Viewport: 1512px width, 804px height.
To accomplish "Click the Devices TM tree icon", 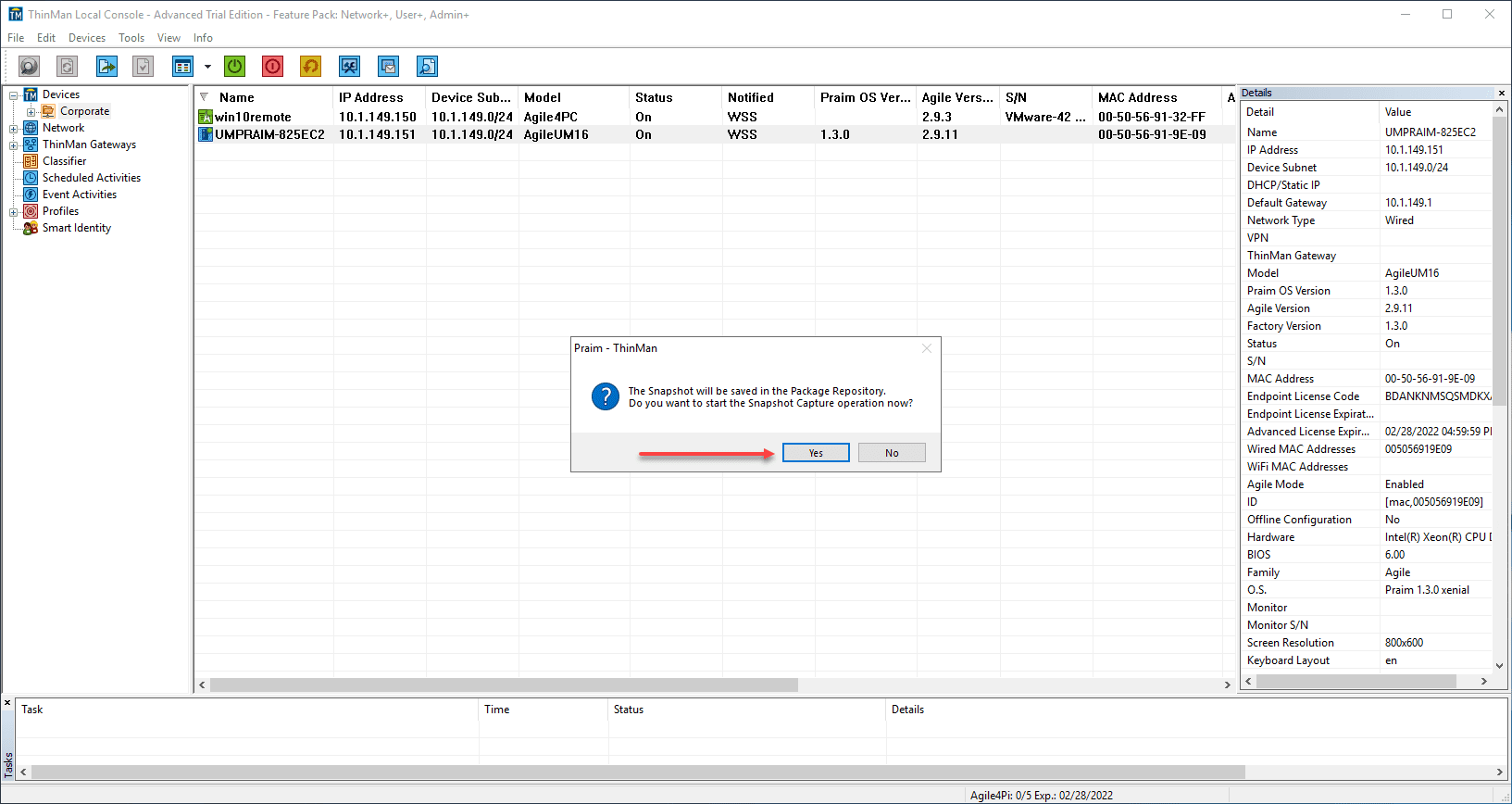I will [x=31, y=94].
